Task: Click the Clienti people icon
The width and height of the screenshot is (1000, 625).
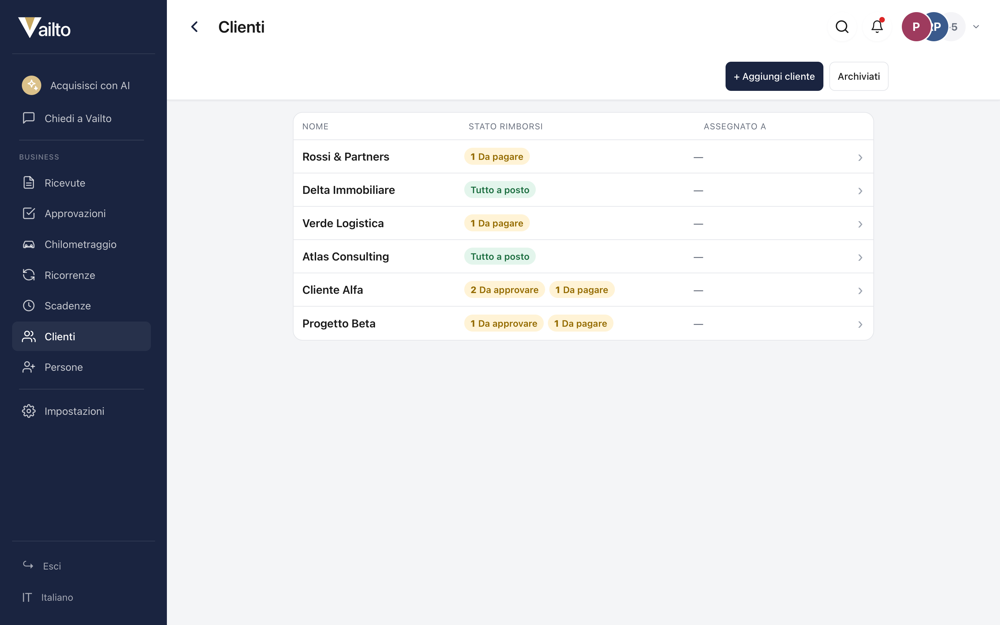Action: click(29, 336)
